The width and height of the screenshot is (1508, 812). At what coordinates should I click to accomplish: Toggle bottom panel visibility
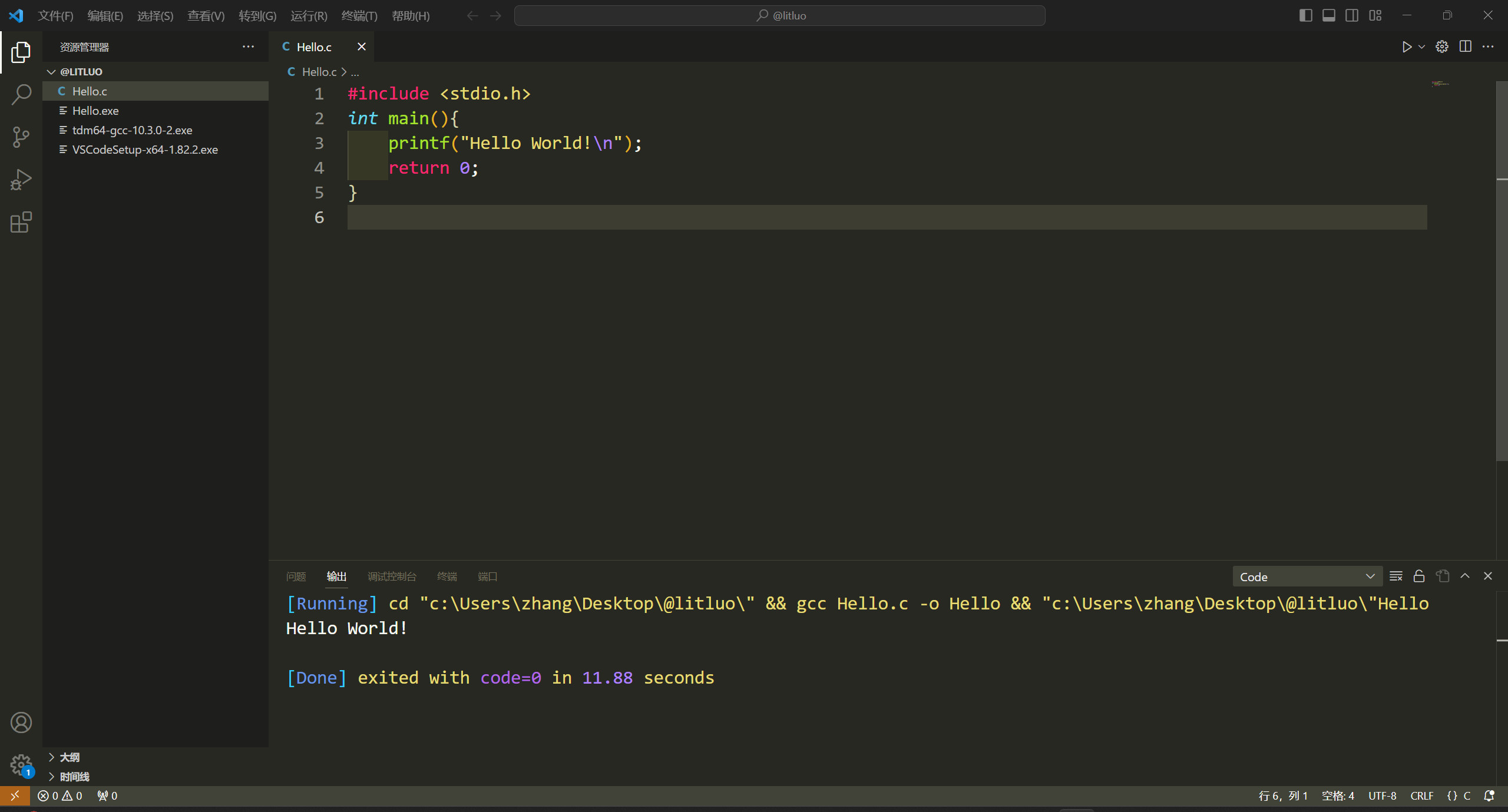pos(1329,15)
